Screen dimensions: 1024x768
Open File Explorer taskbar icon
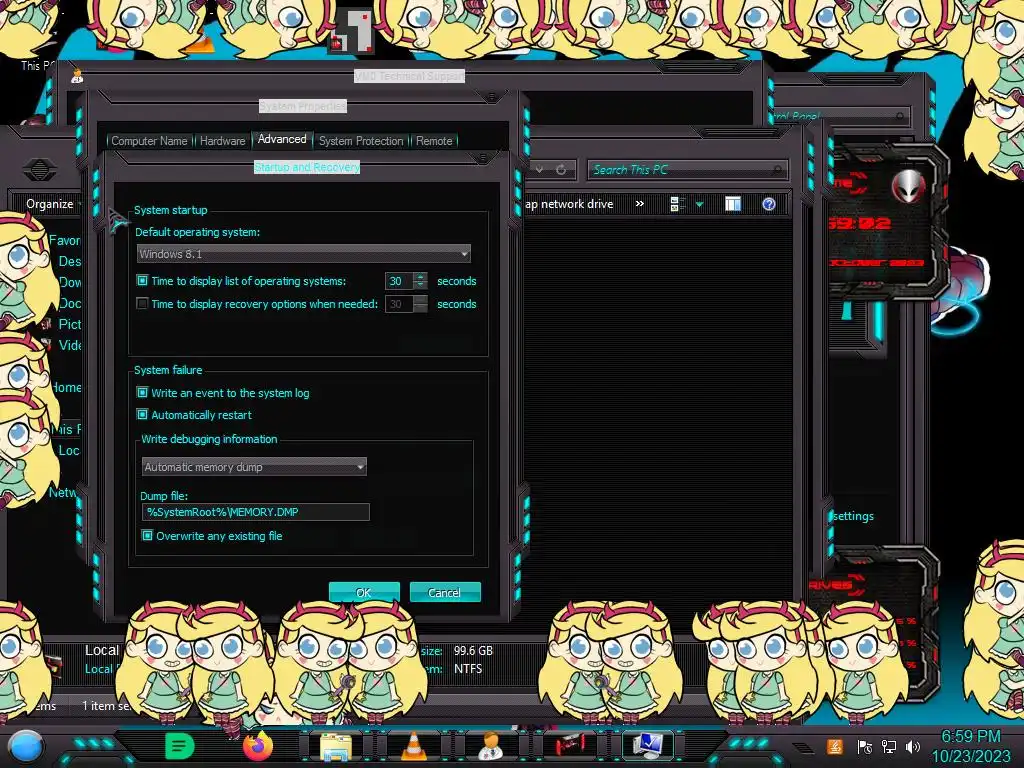click(336, 746)
